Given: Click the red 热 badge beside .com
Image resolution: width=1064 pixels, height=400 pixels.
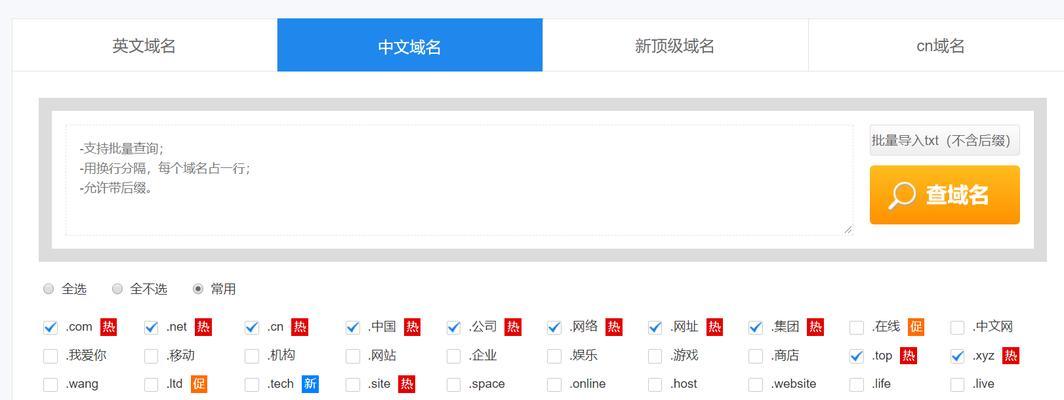Looking at the screenshot, I should pyautogui.click(x=109, y=327).
